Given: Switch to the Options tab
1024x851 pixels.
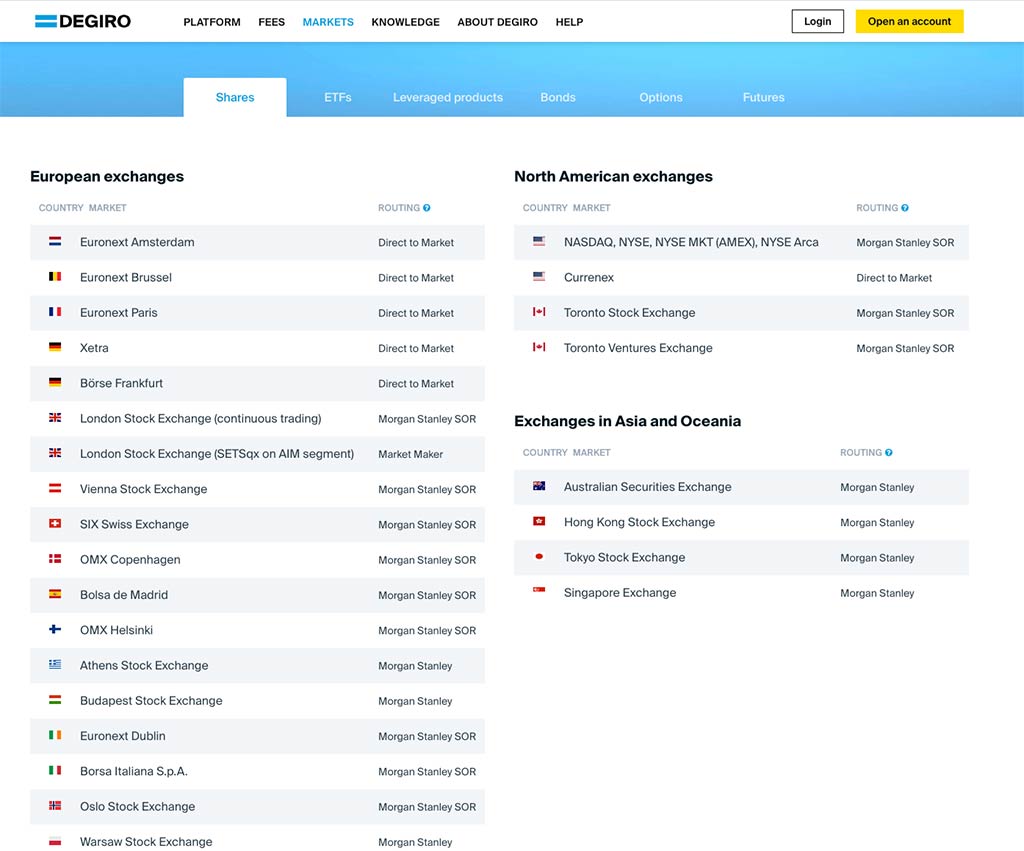Looking at the screenshot, I should [x=661, y=97].
